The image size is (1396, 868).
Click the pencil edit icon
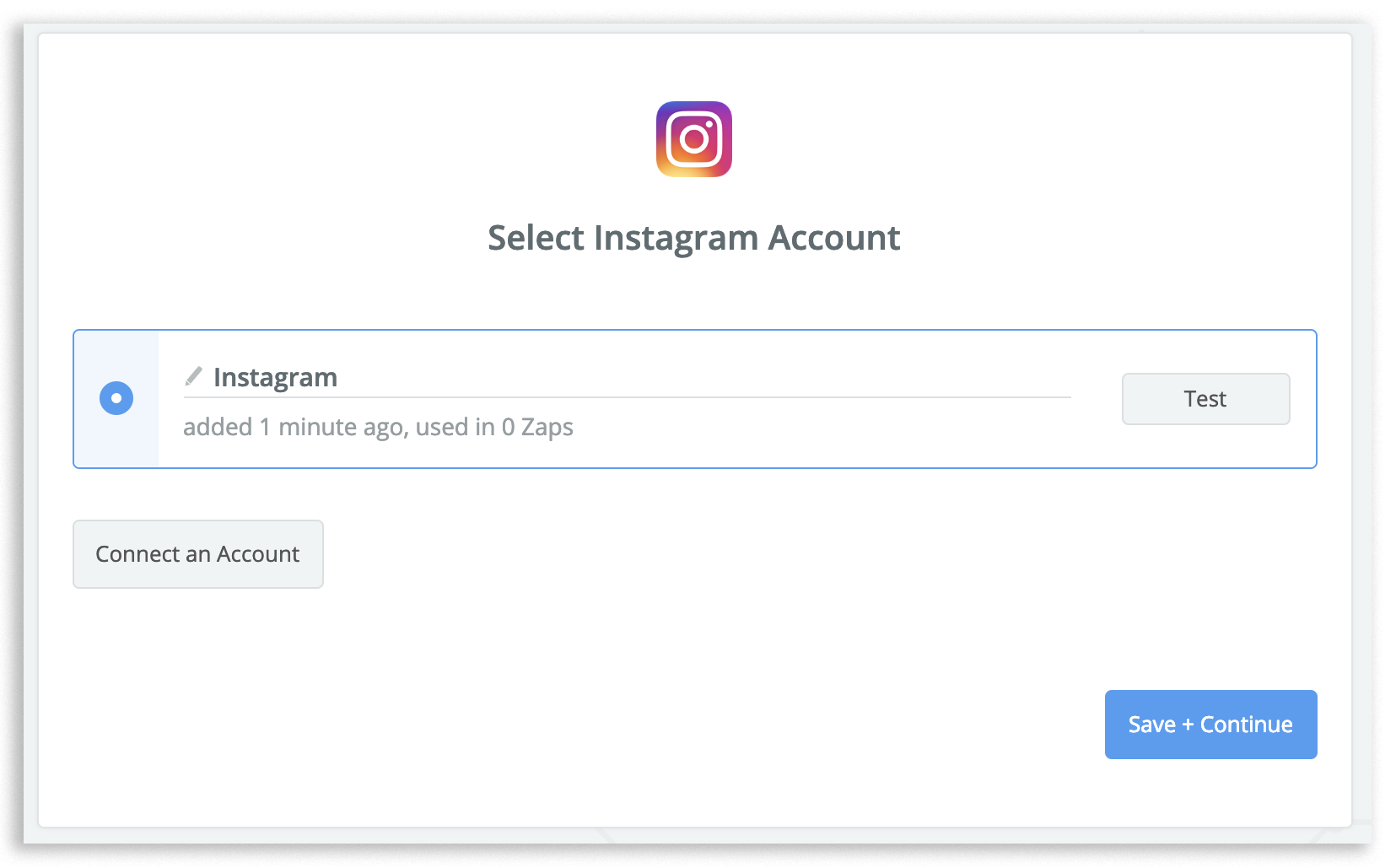click(x=193, y=376)
